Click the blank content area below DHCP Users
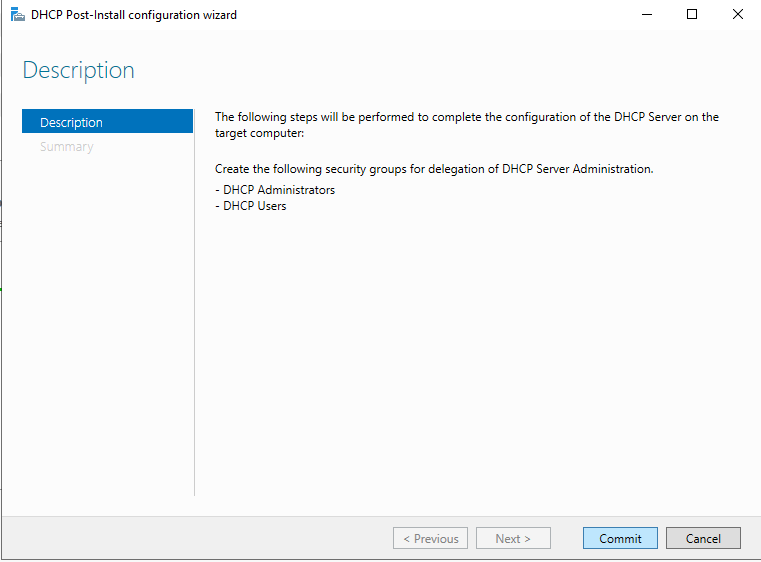 tap(470, 350)
